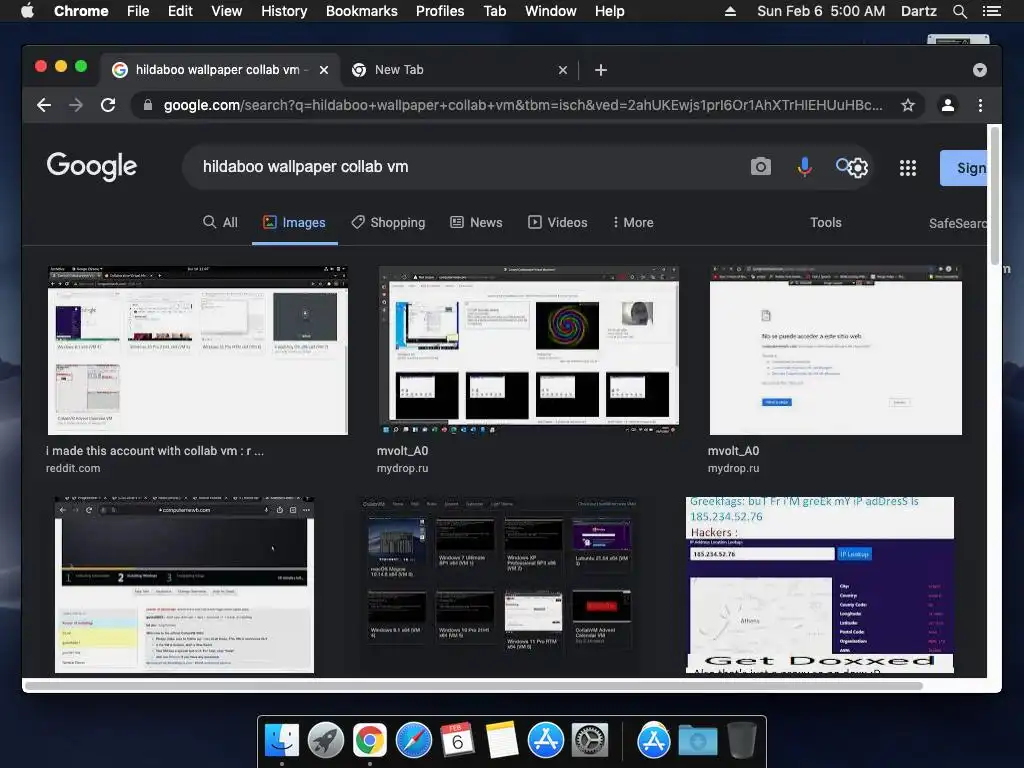Open Finder from the Dock
The image size is (1024, 768).
(x=281, y=741)
